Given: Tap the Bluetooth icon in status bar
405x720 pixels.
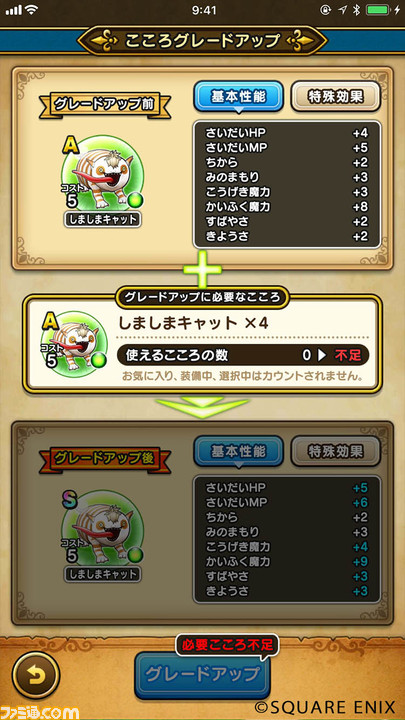Looking at the screenshot, I should (x=356, y=10).
